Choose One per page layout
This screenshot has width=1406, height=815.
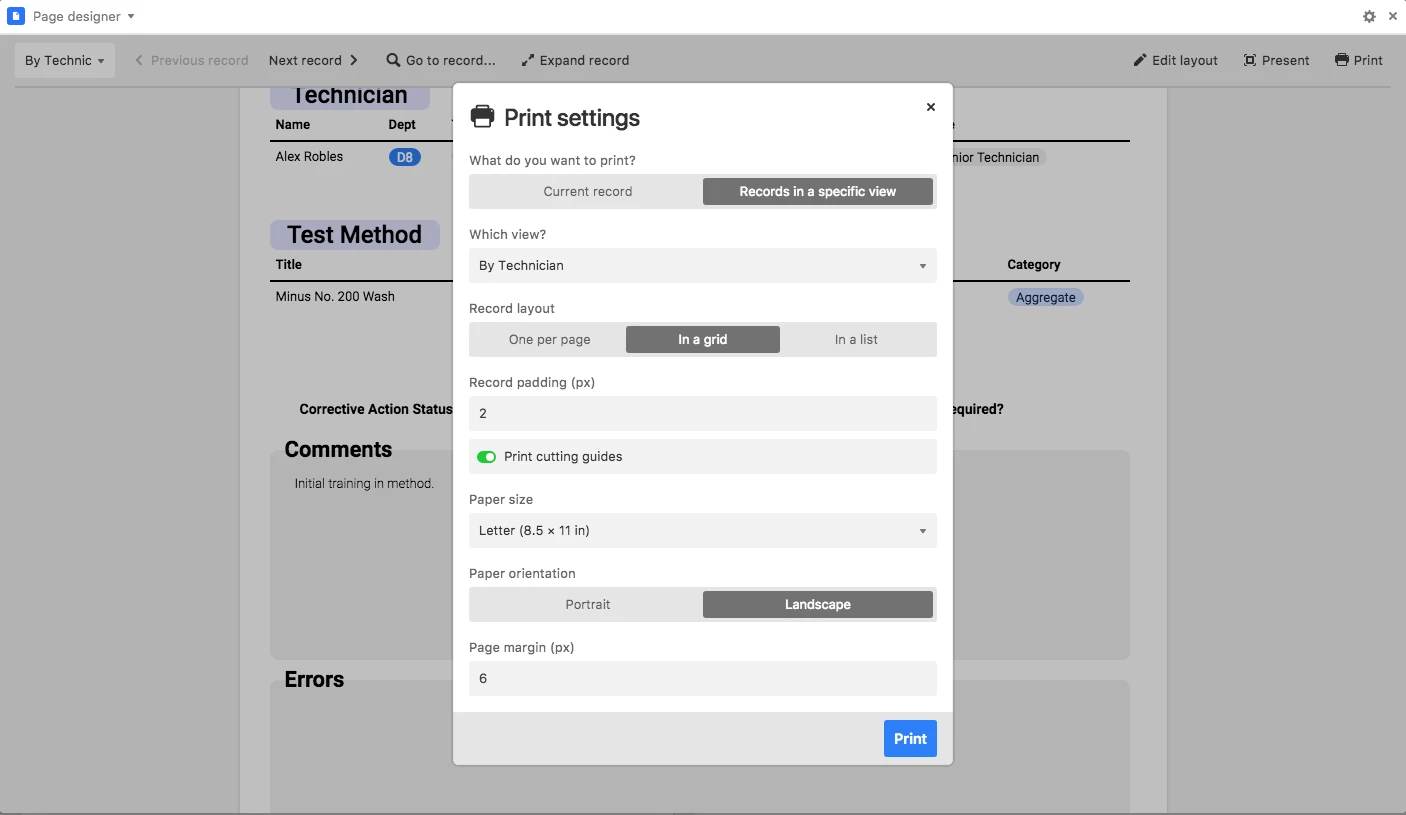tap(549, 339)
